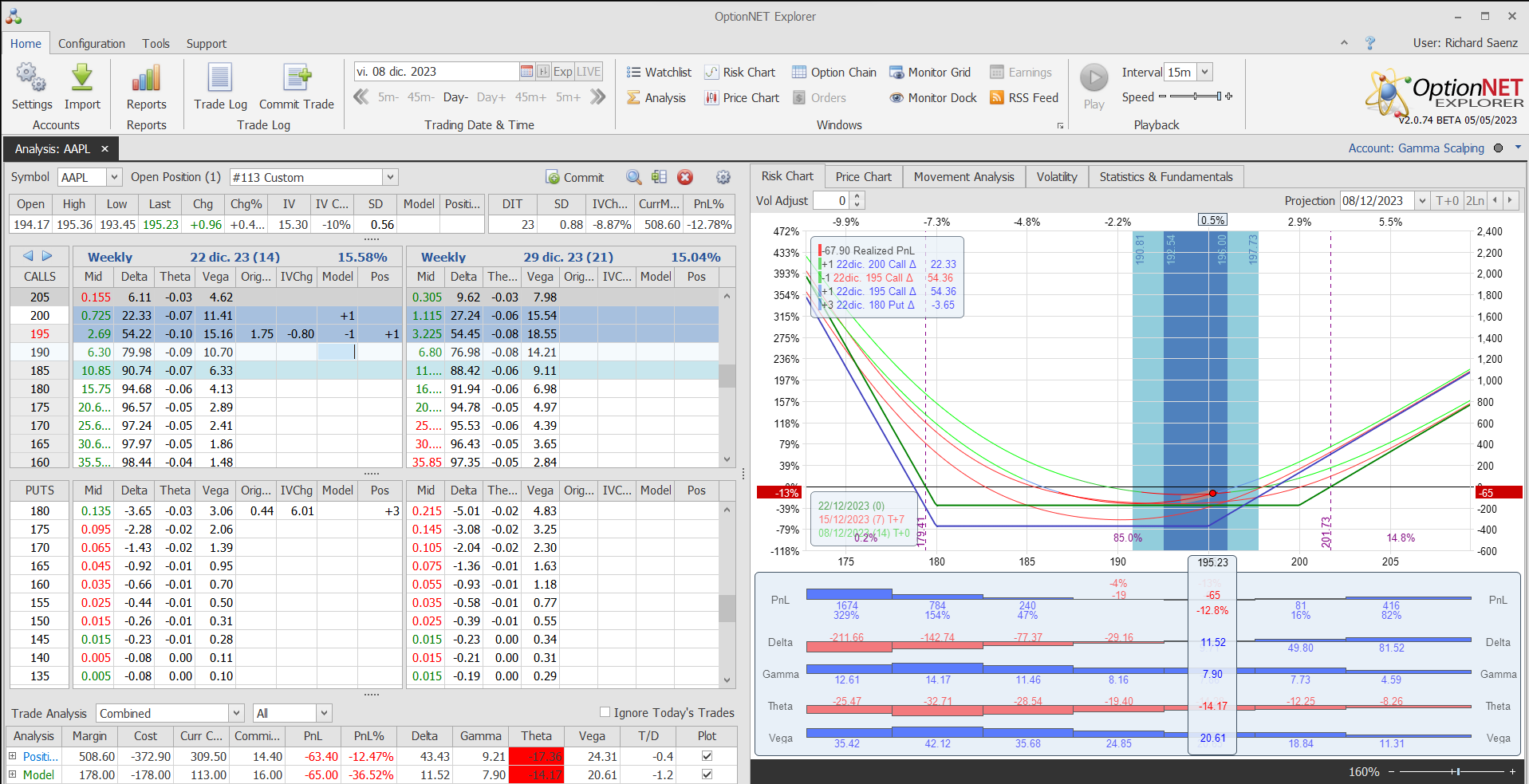Step forward with double right chevron
Image resolution: width=1529 pixels, height=784 pixels.
[x=597, y=97]
